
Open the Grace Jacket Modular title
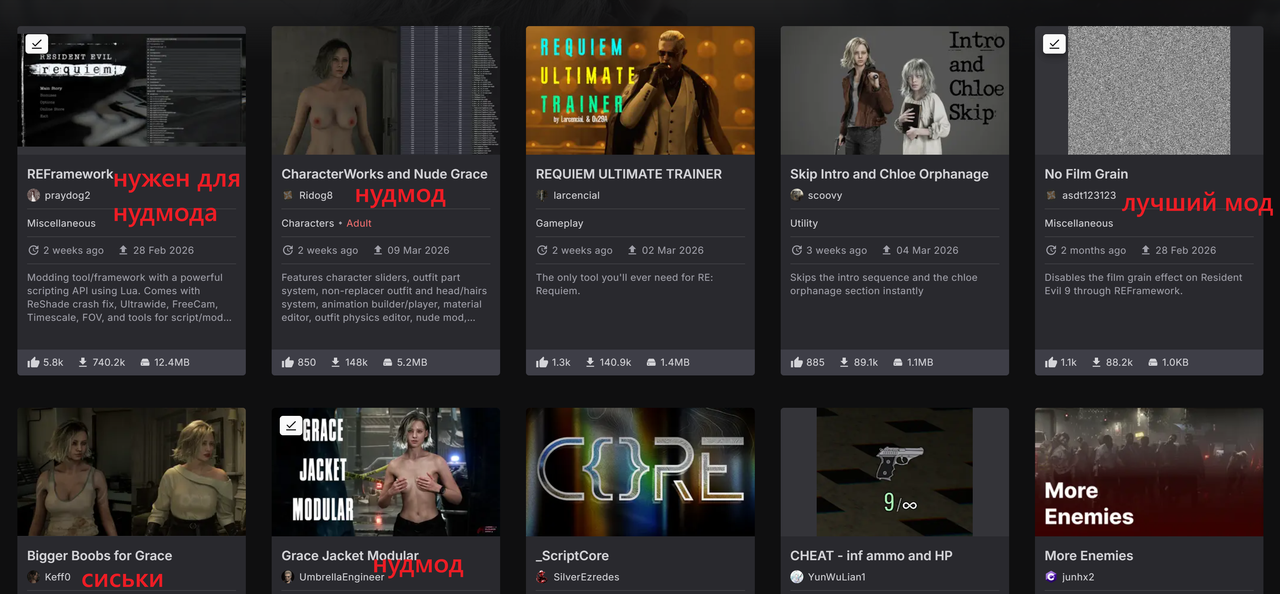350,556
